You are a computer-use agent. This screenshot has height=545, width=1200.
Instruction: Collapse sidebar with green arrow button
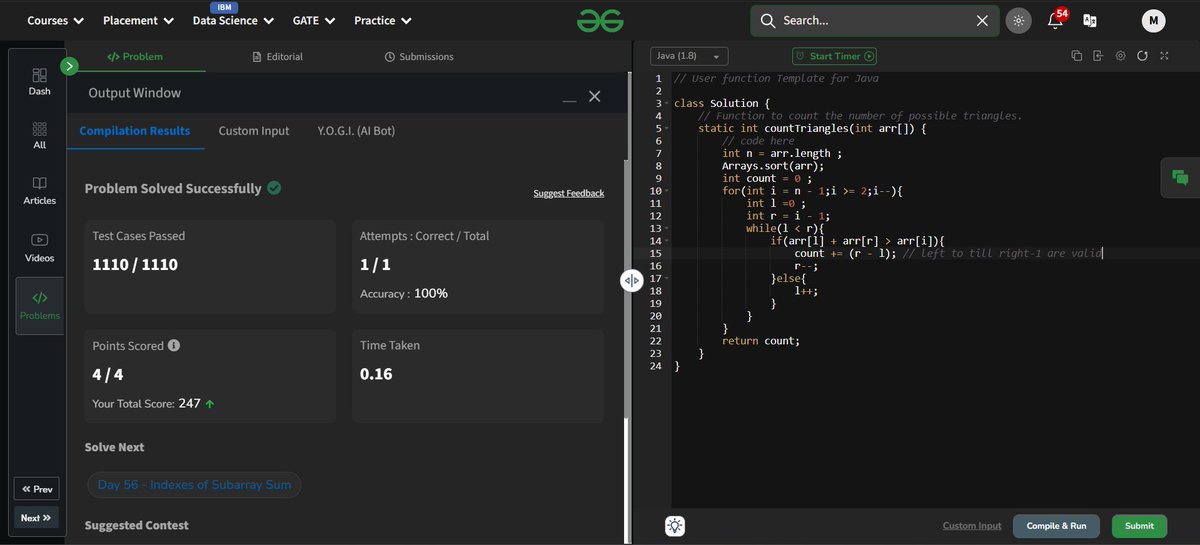click(x=69, y=66)
